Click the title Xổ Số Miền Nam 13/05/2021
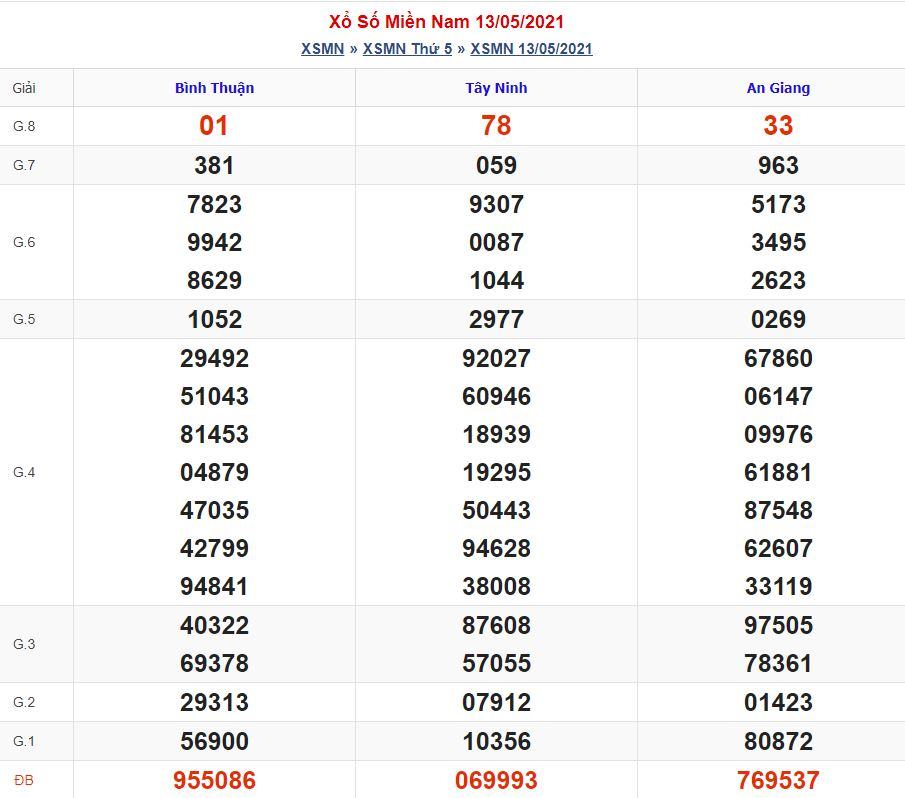 [x=446, y=21]
